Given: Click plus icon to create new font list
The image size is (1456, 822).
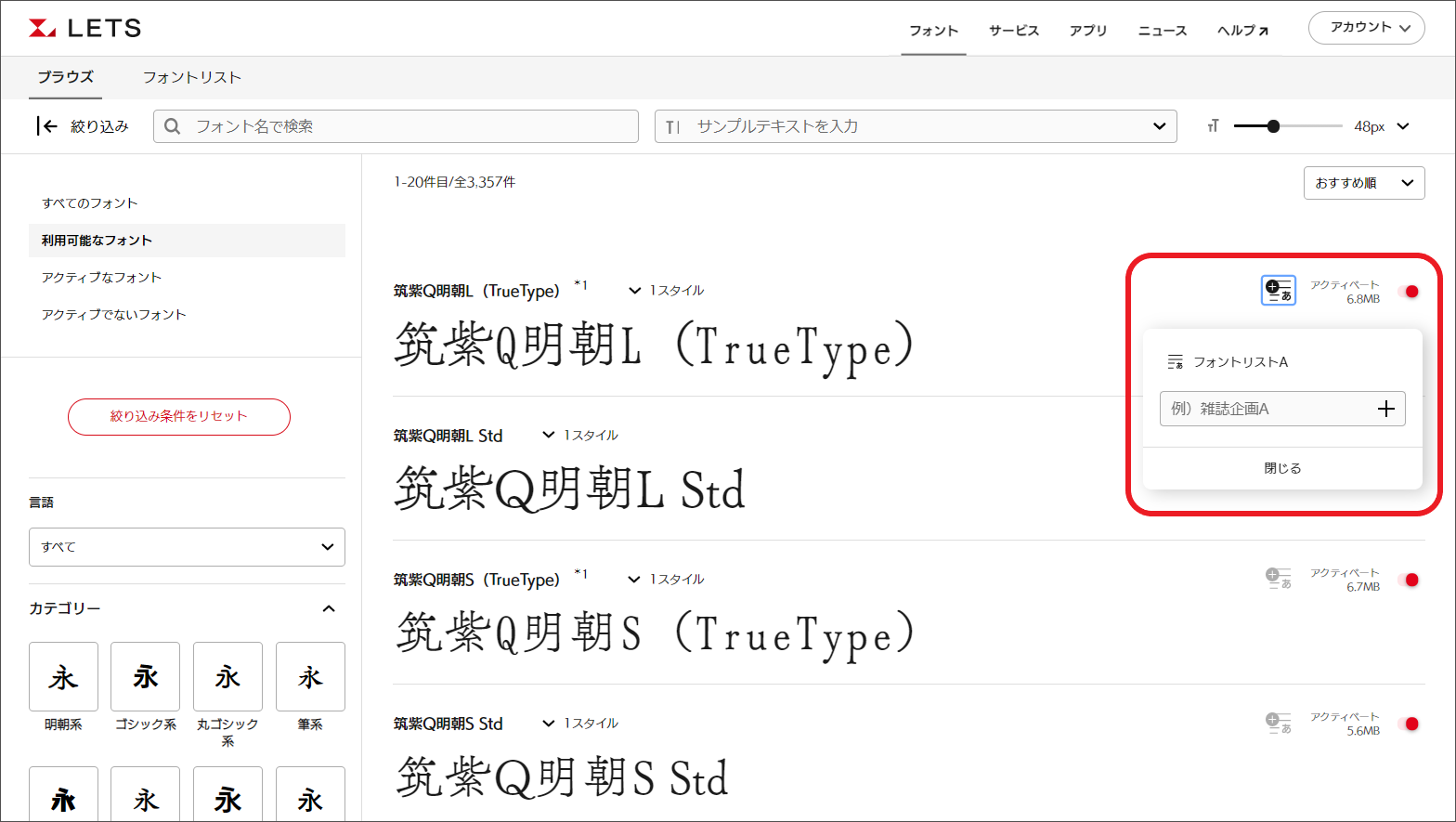Looking at the screenshot, I should [x=1386, y=409].
